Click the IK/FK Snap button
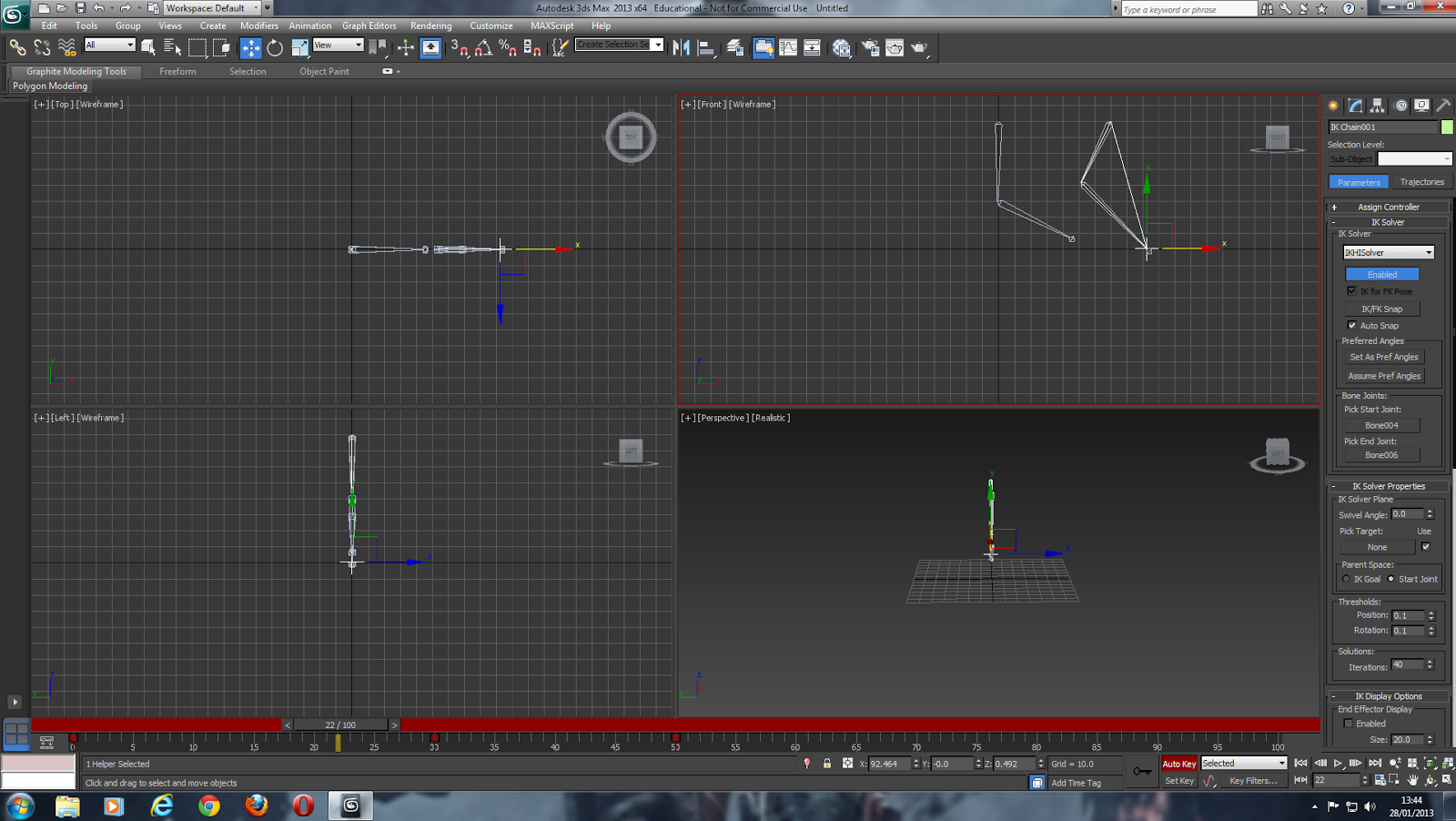 pos(1382,309)
